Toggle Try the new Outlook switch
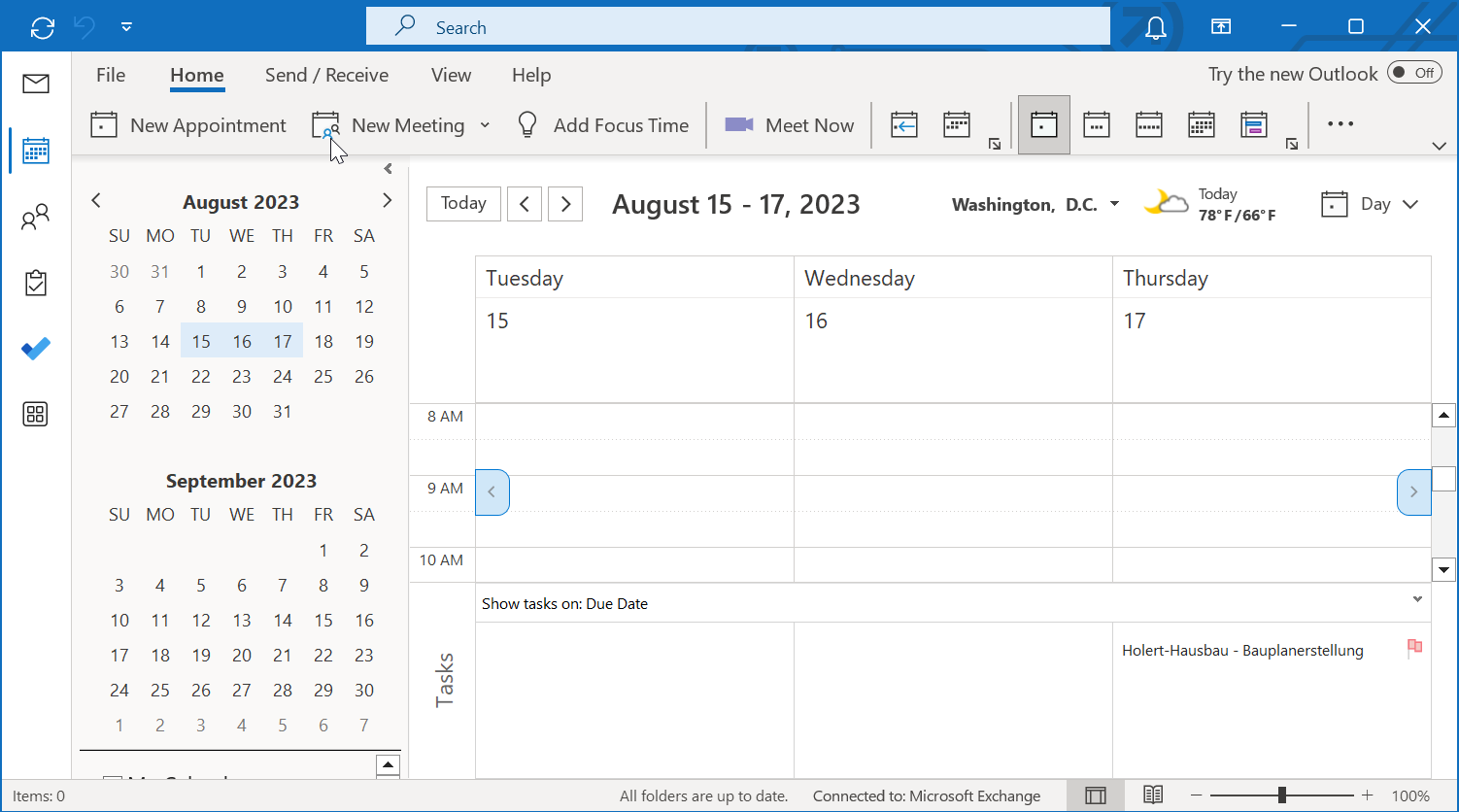Screen dimensions: 1459x812 tap(1414, 73)
